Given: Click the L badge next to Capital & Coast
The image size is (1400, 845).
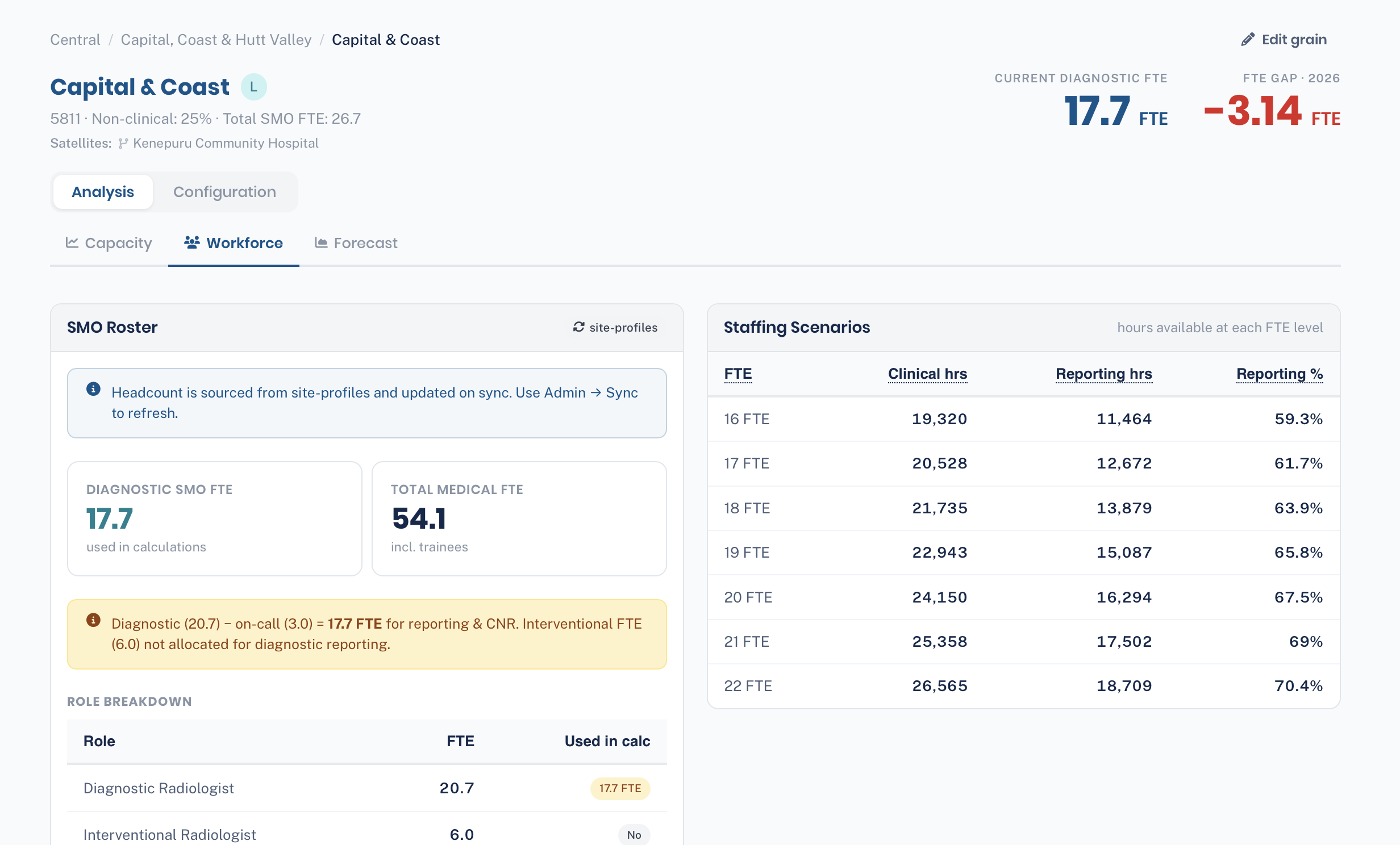Looking at the screenshot, I should [x=253, y=87].
